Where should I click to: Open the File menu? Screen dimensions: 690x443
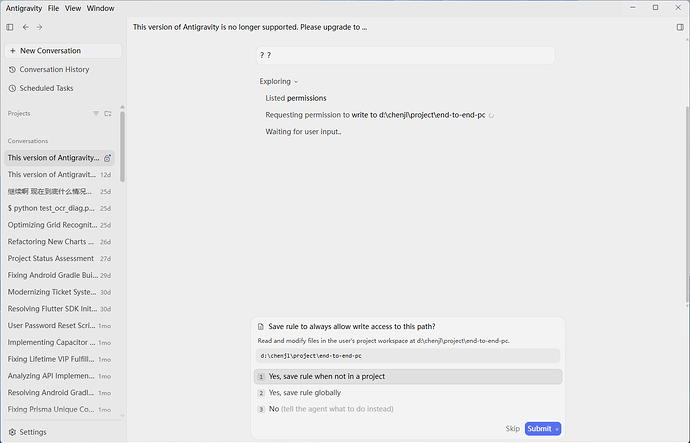(x=53, y=8)
